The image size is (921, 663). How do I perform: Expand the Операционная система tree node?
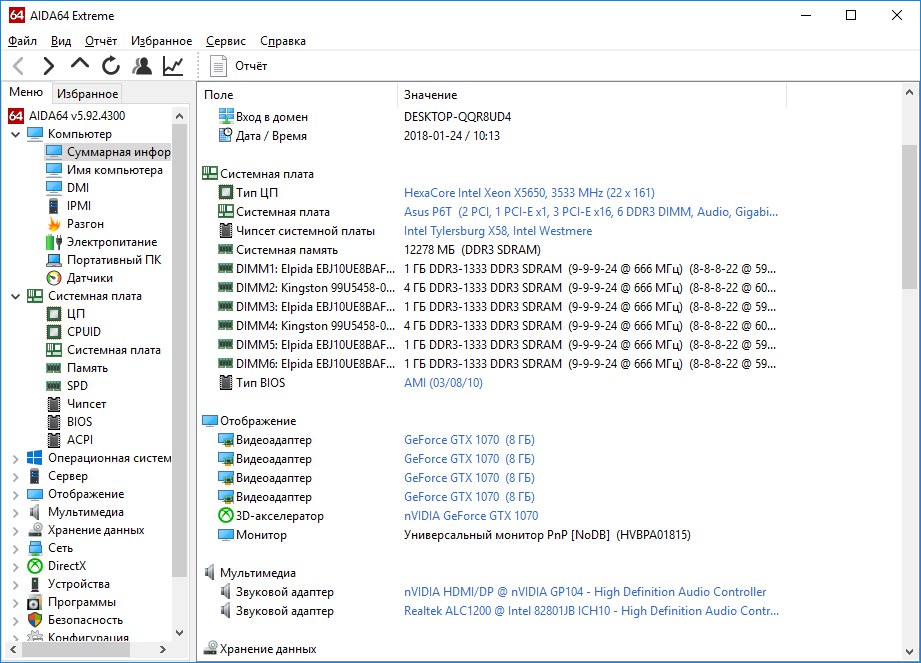[15, 458]
